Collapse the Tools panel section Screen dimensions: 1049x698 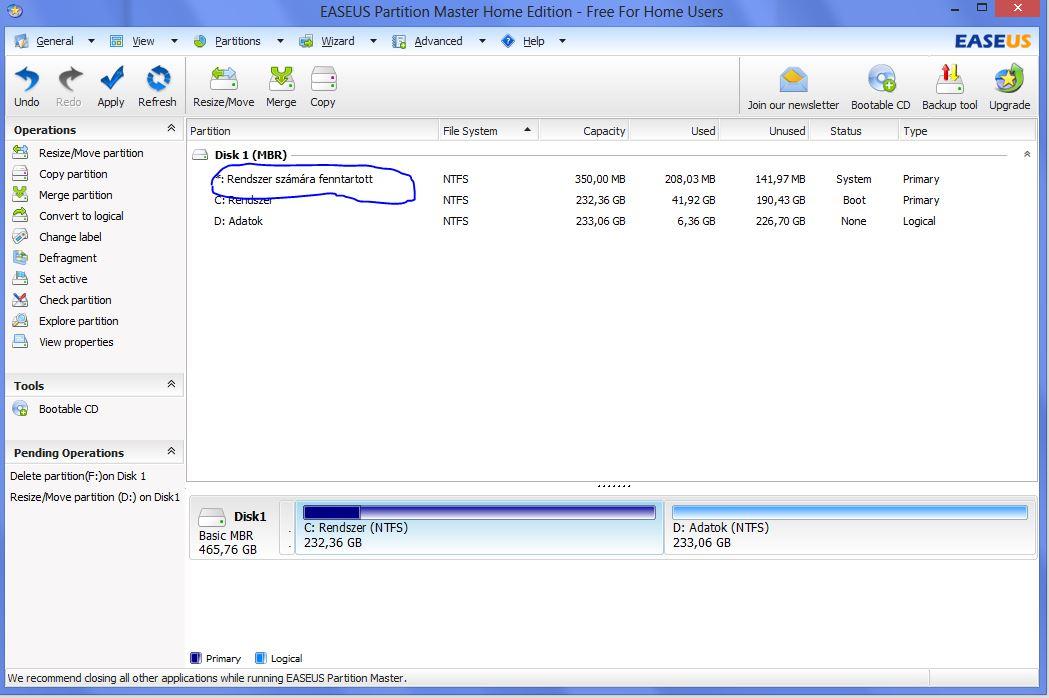[171, 384]
